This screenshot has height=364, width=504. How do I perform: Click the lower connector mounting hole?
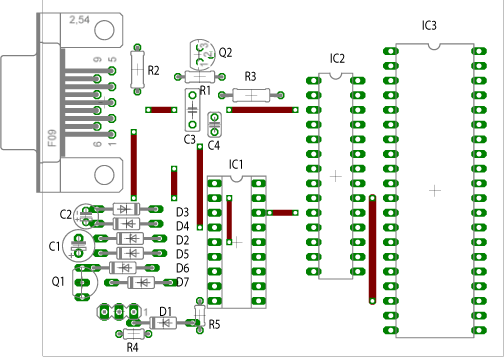[104, 175]
